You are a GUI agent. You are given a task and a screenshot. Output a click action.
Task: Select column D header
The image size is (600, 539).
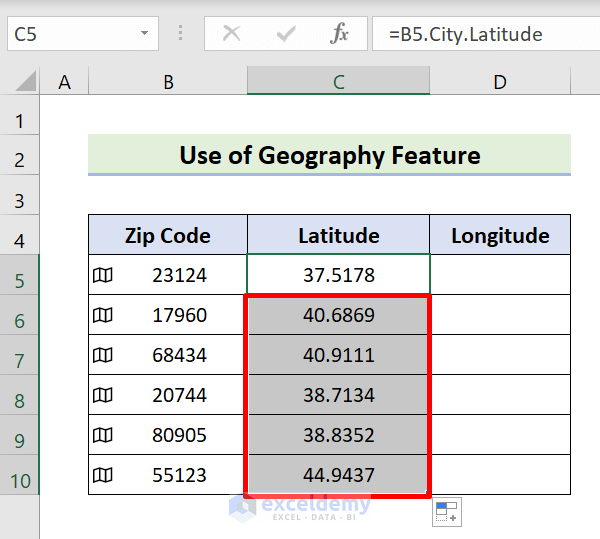tap(499, 82)
